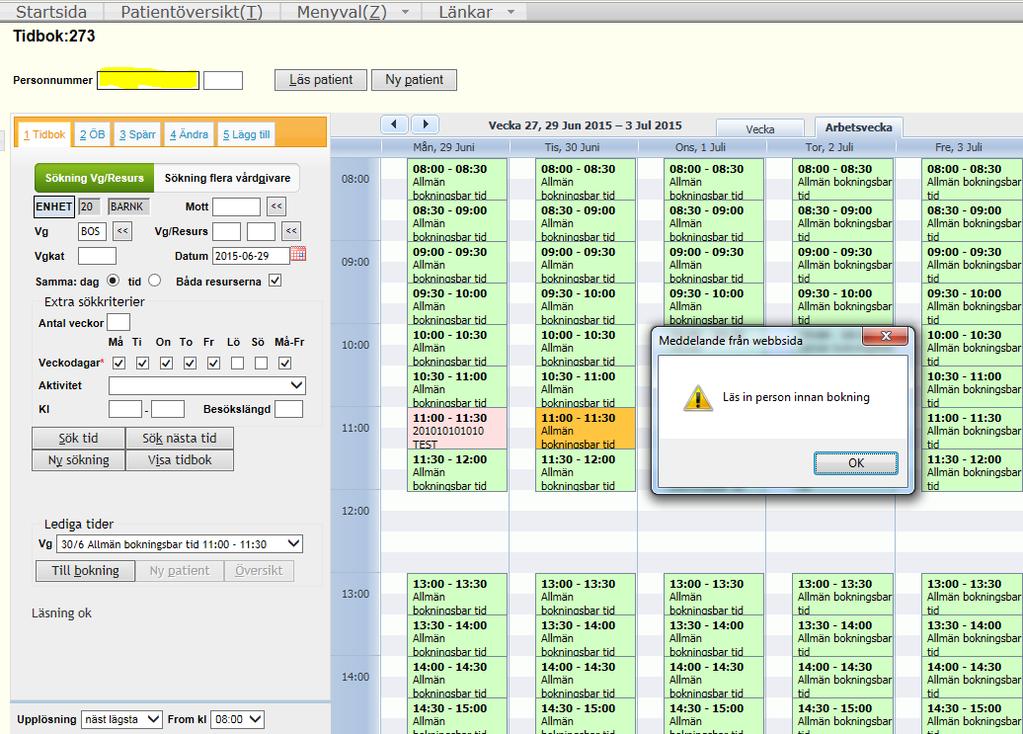Select the Samma tid radio button

[155, 281]
